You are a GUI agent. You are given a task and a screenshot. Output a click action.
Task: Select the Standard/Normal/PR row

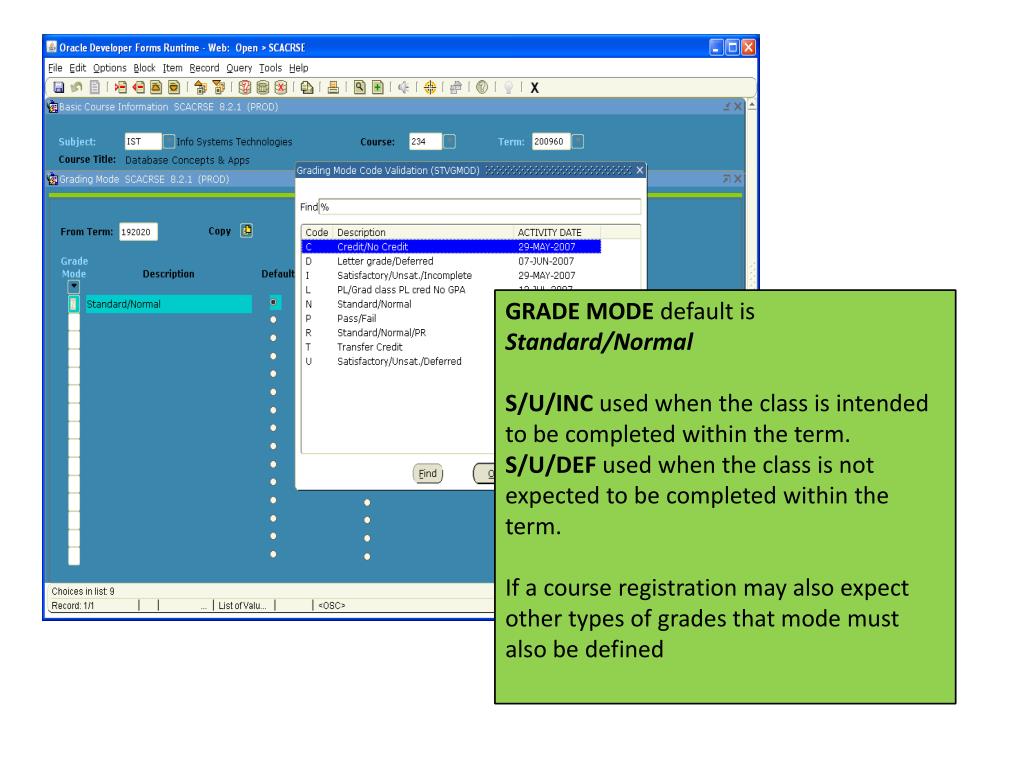point(398,333)
